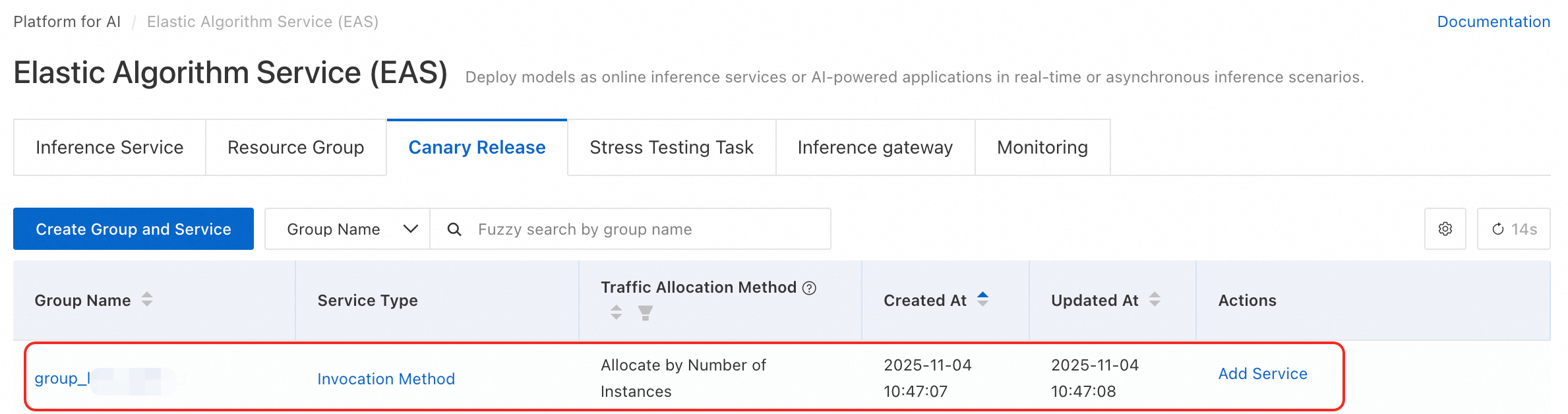Open the Monitoring tab
The width and height of the screenshot is (1568, 414).
[x=1042, y=147]
